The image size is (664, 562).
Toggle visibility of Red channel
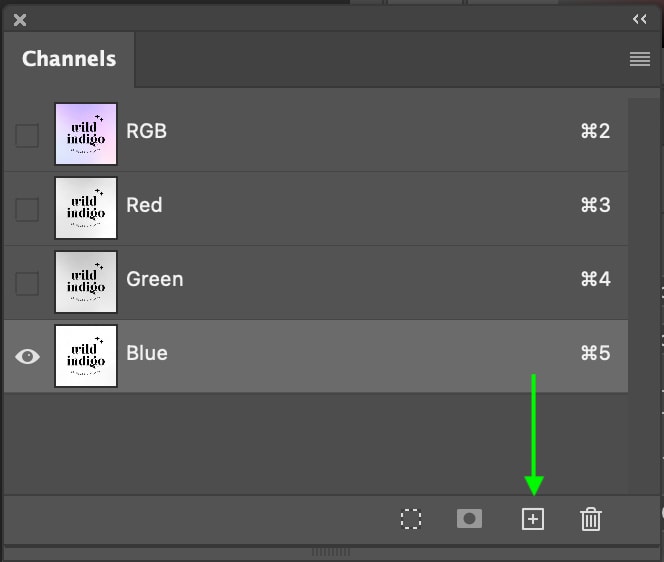(x=27, y=209)
